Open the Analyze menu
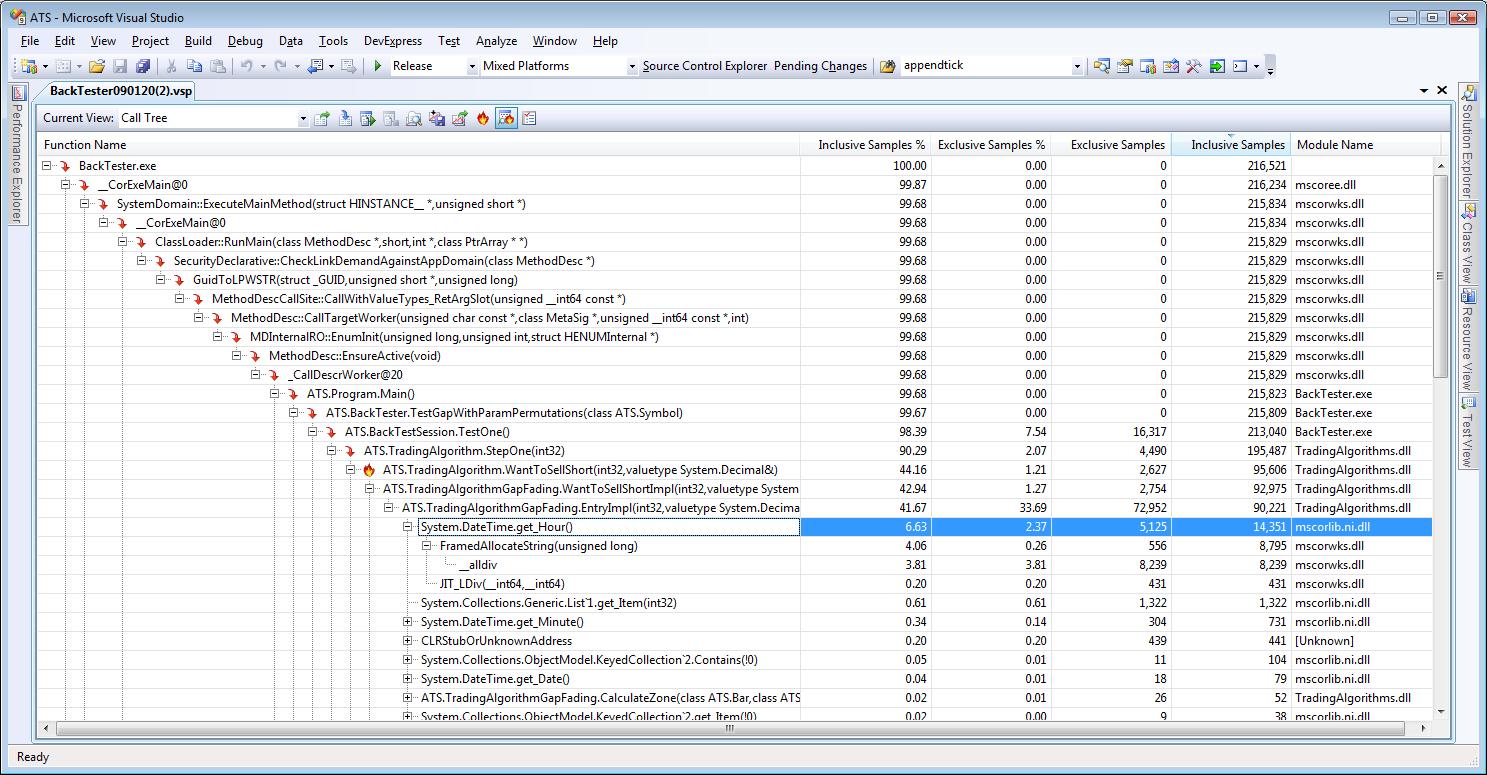This screenshot has height=775, width=1487. (x=496, y=41)
